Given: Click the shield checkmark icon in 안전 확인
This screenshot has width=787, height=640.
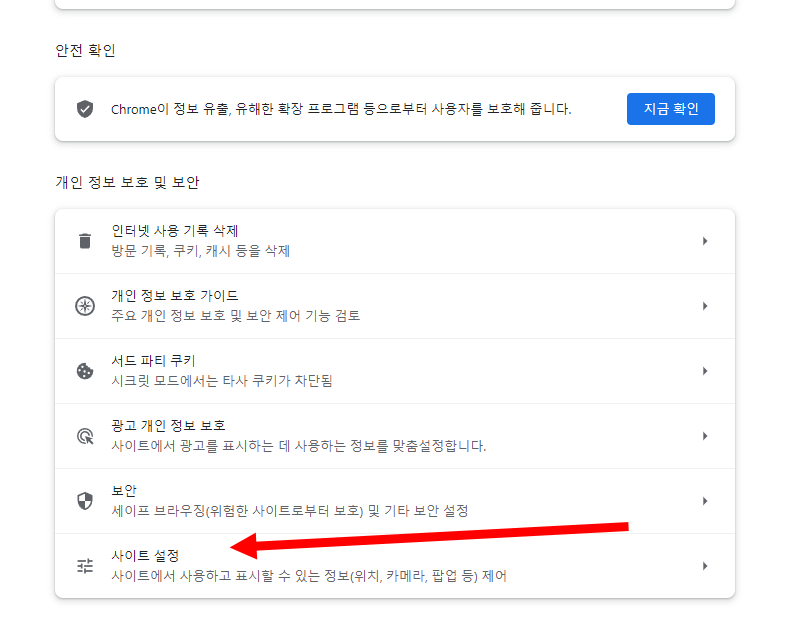Looking at the screenshot, I should point(85,109).
